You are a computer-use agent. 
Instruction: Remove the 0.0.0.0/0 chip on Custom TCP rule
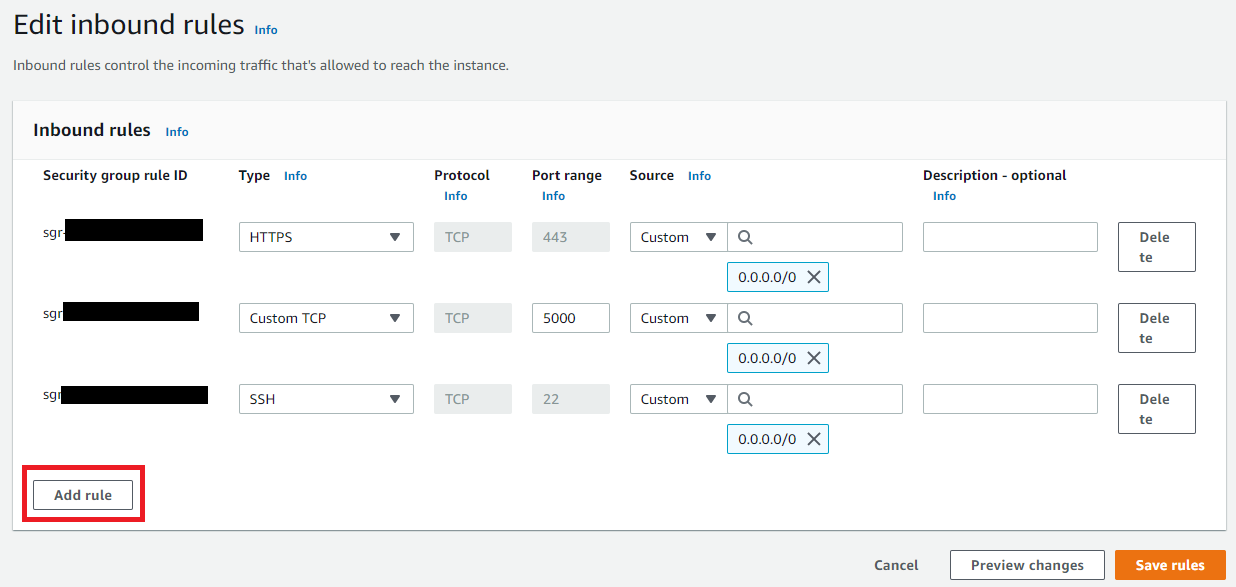click(814, 358)
